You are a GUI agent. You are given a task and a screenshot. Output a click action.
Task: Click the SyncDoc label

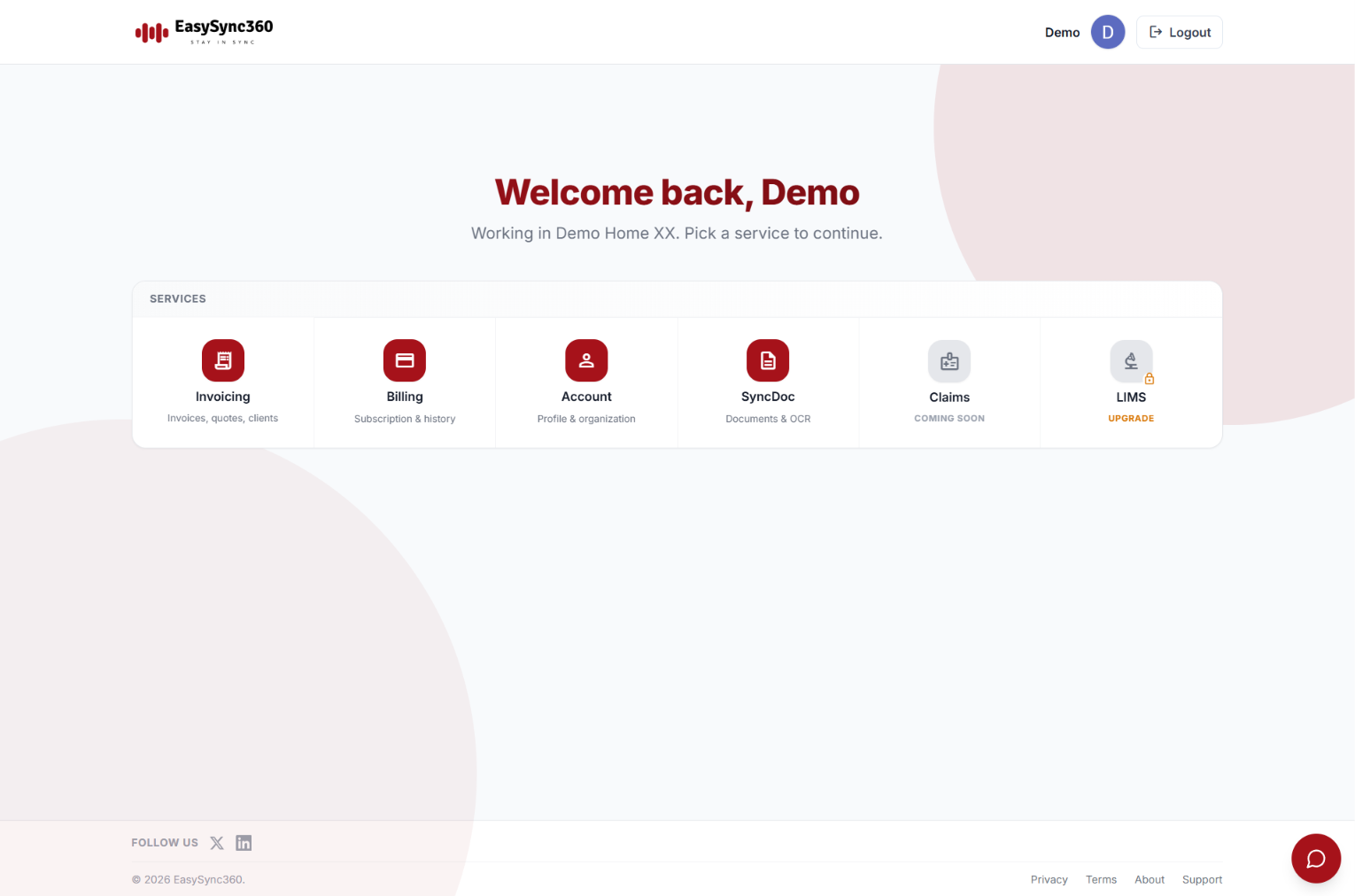pos(768,397)
